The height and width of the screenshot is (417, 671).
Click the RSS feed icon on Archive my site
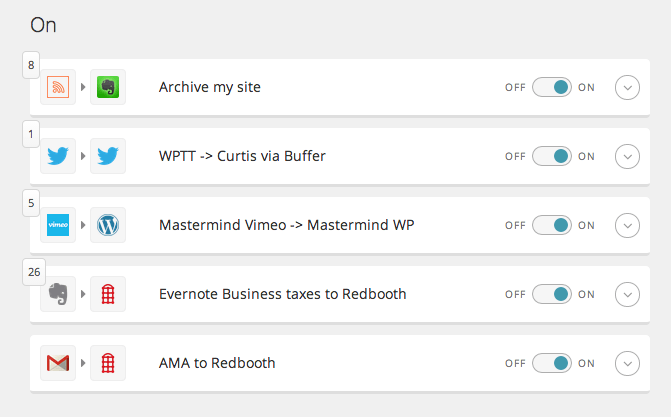[58, 88]
